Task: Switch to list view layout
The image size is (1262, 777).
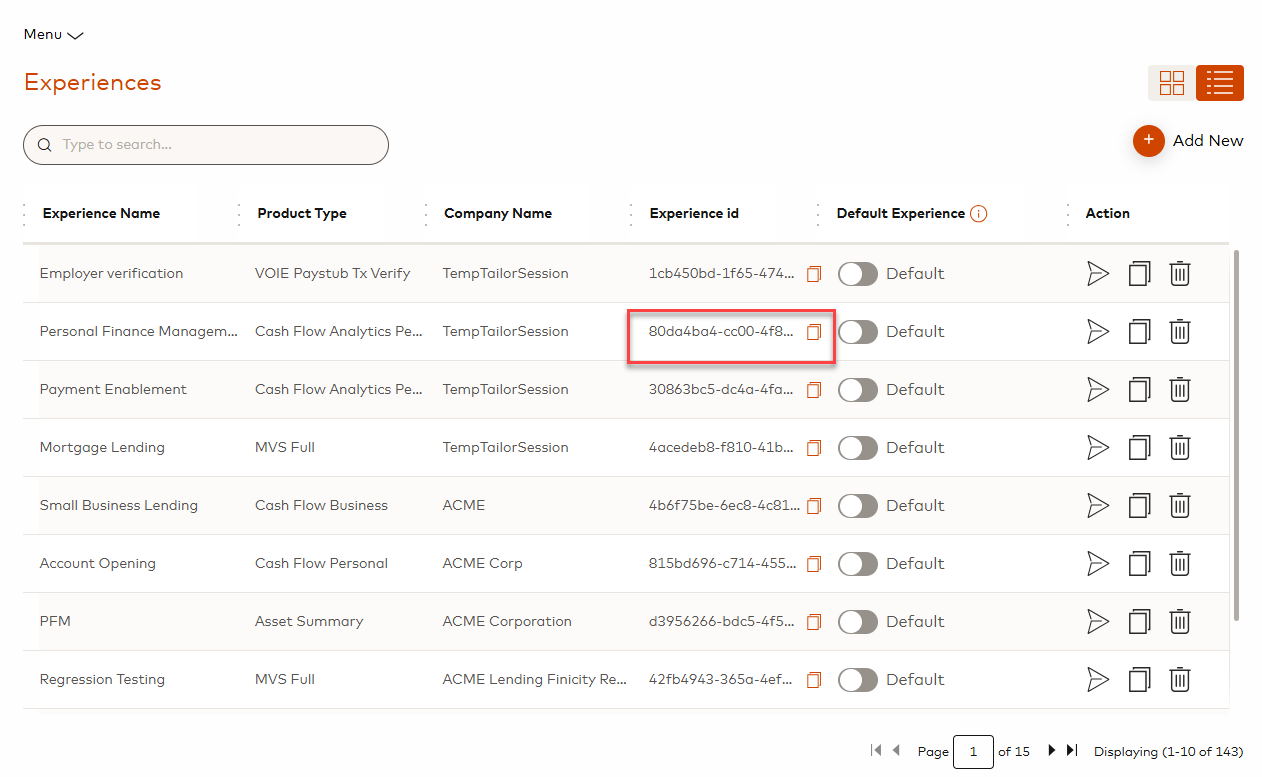Action: [x=1219, y=83]
